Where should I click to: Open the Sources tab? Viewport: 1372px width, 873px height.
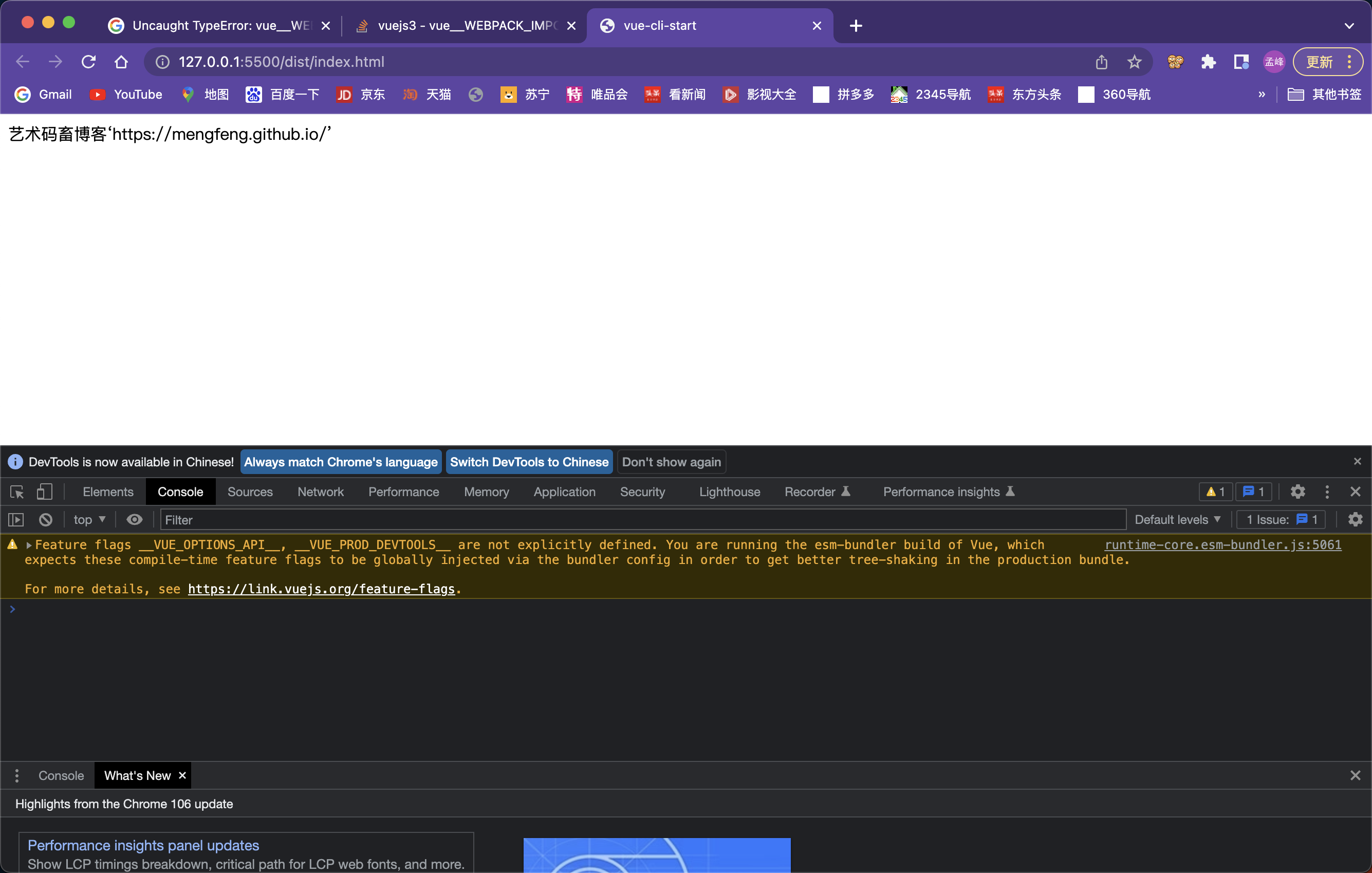point(250,492)
